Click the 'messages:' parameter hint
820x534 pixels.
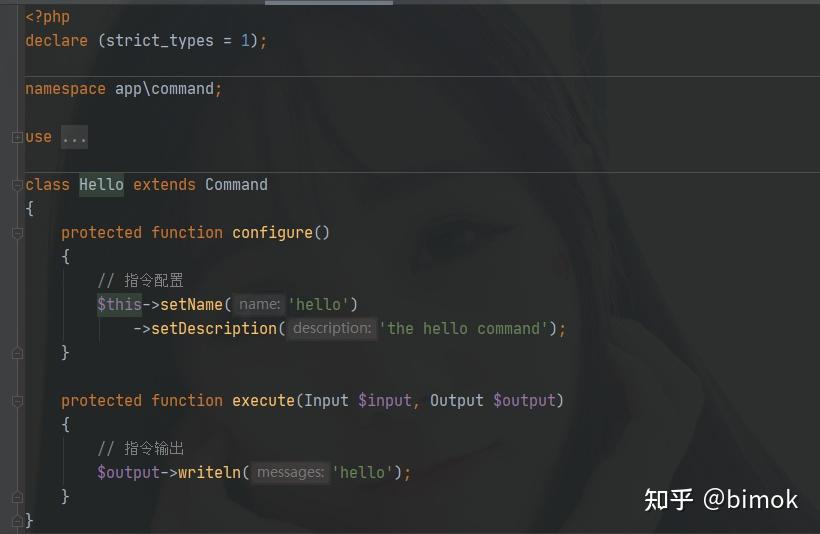click(290, 473)
